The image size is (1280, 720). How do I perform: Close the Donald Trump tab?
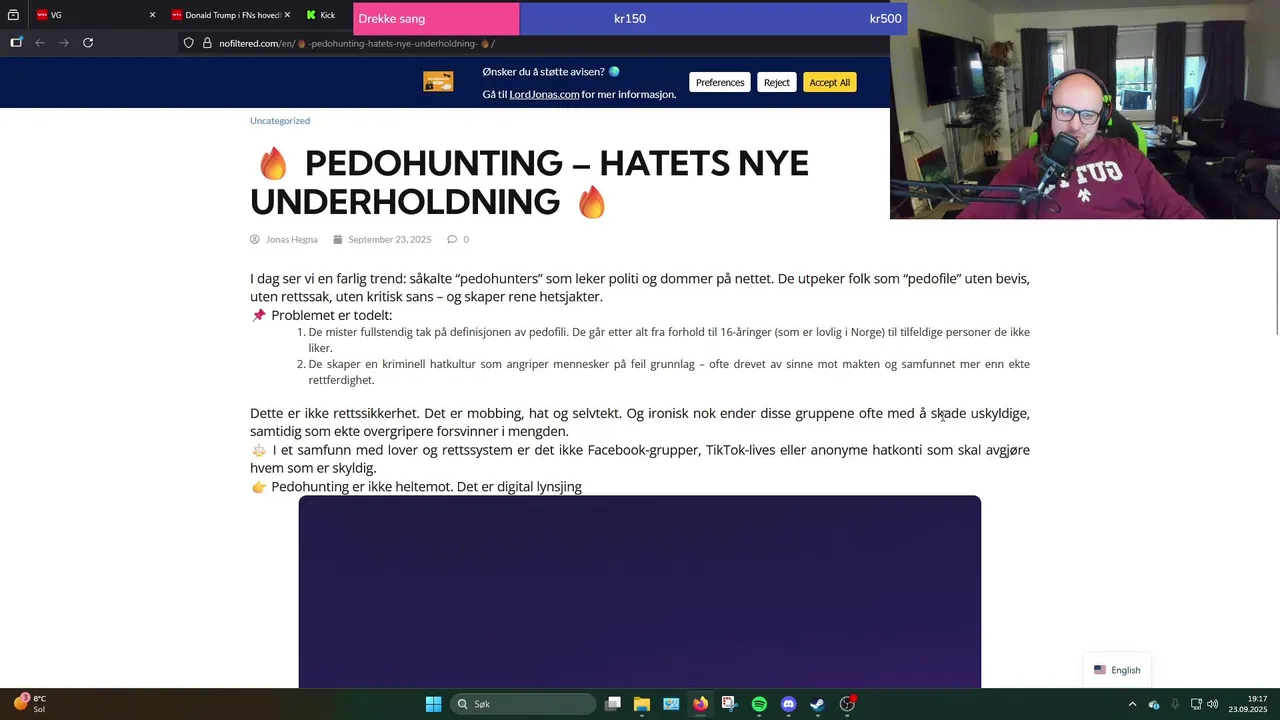[x=287, y=15]
